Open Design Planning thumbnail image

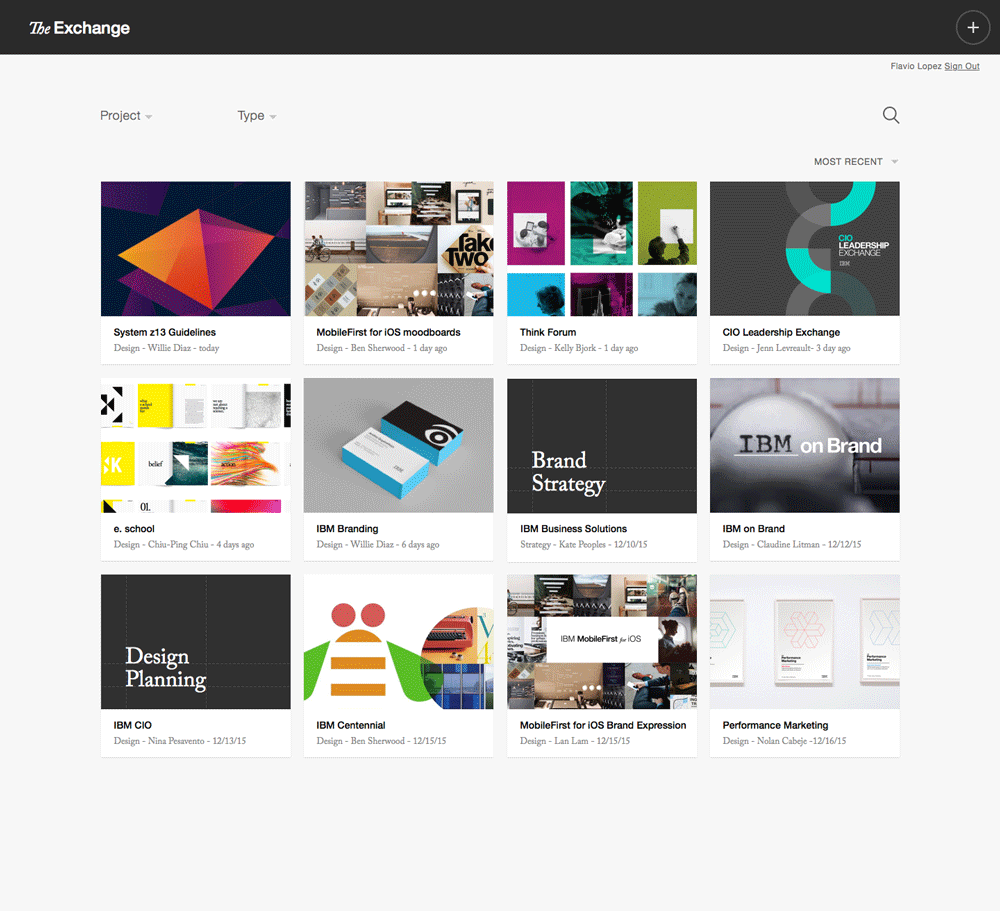196,641
